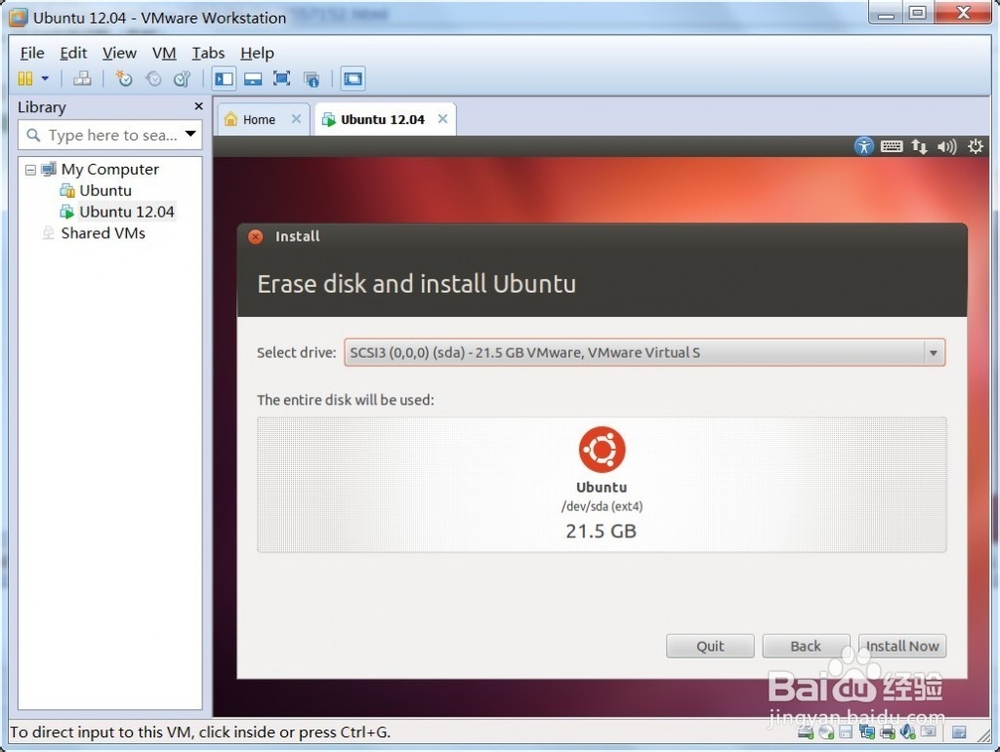Click the sound card status bar icon
This screenshot has width=1000, height=752.
908,732
